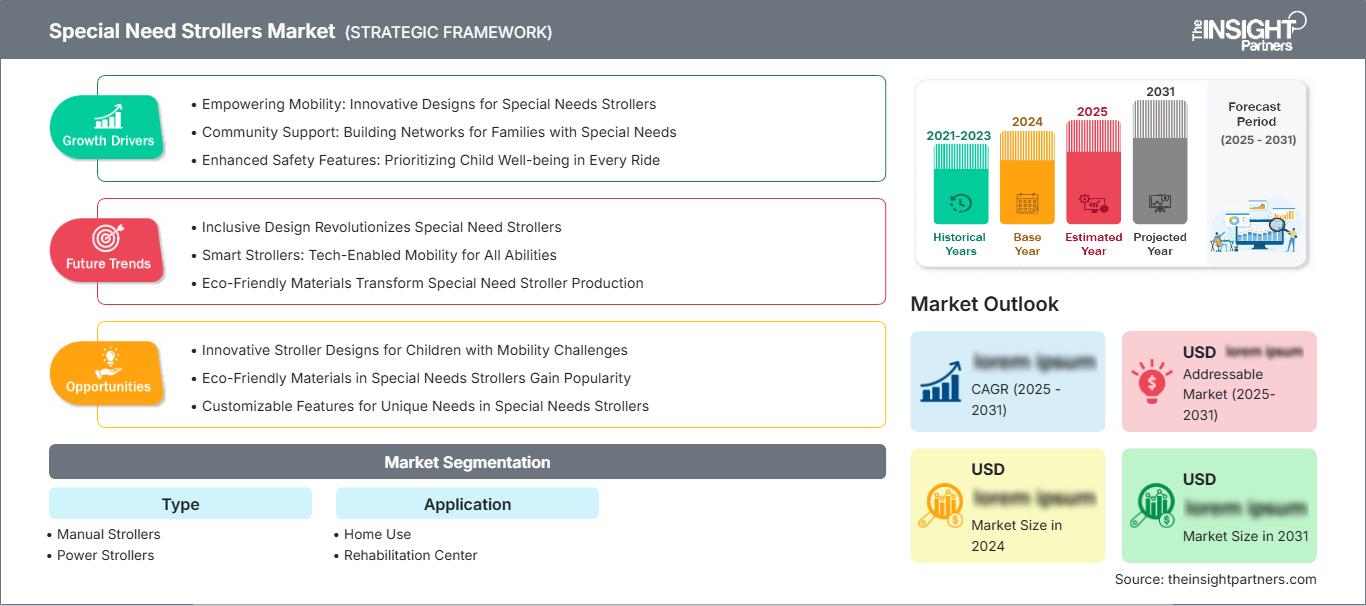
Task: Click the Forecast Period (2025 - 2031) label
Action: tap(1258, 123)
